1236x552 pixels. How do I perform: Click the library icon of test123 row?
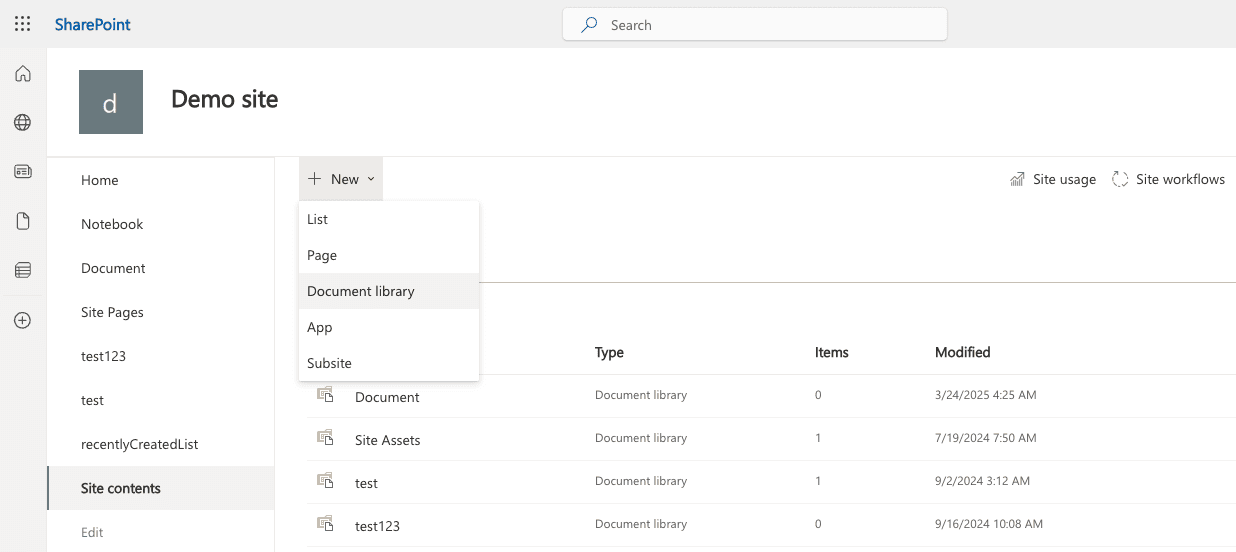(325, 523)
